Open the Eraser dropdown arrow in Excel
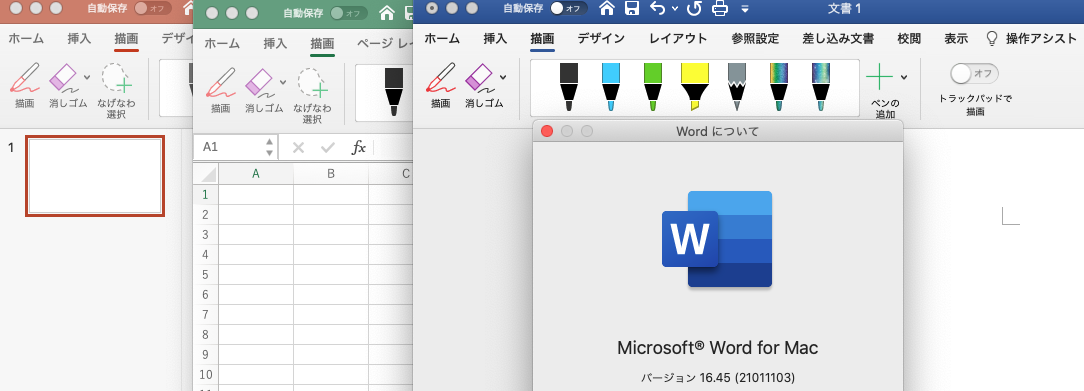1084x391 pixels. pos(283,82)
